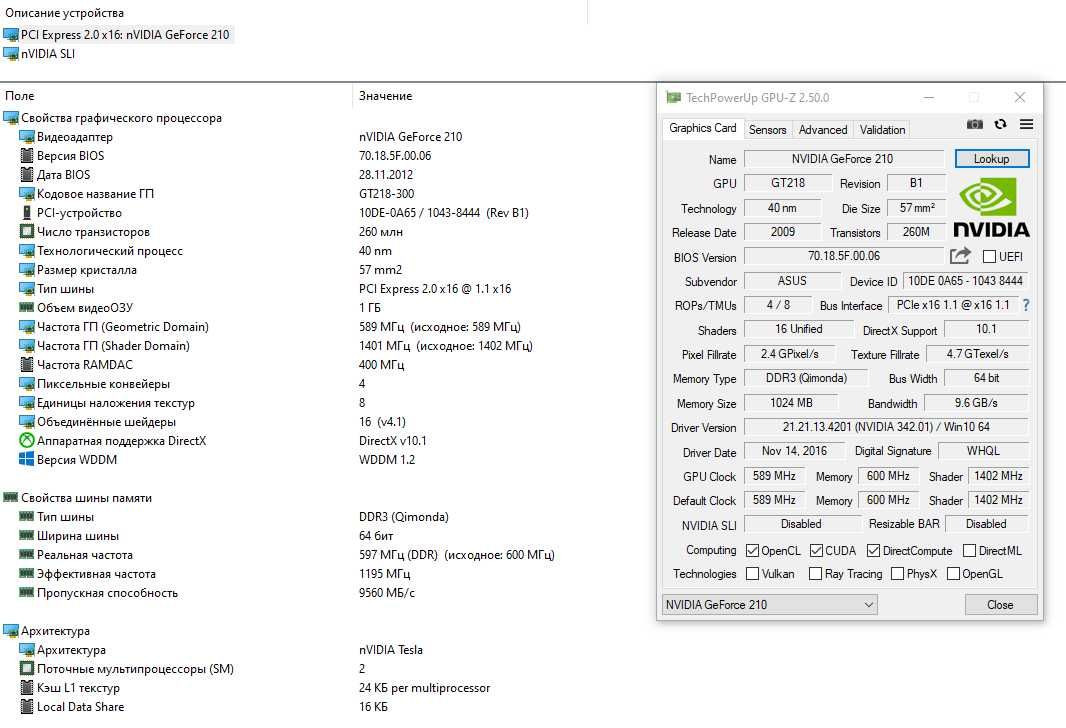Click the icon beside Частота RAMDAC

click(x=27, y=364)
